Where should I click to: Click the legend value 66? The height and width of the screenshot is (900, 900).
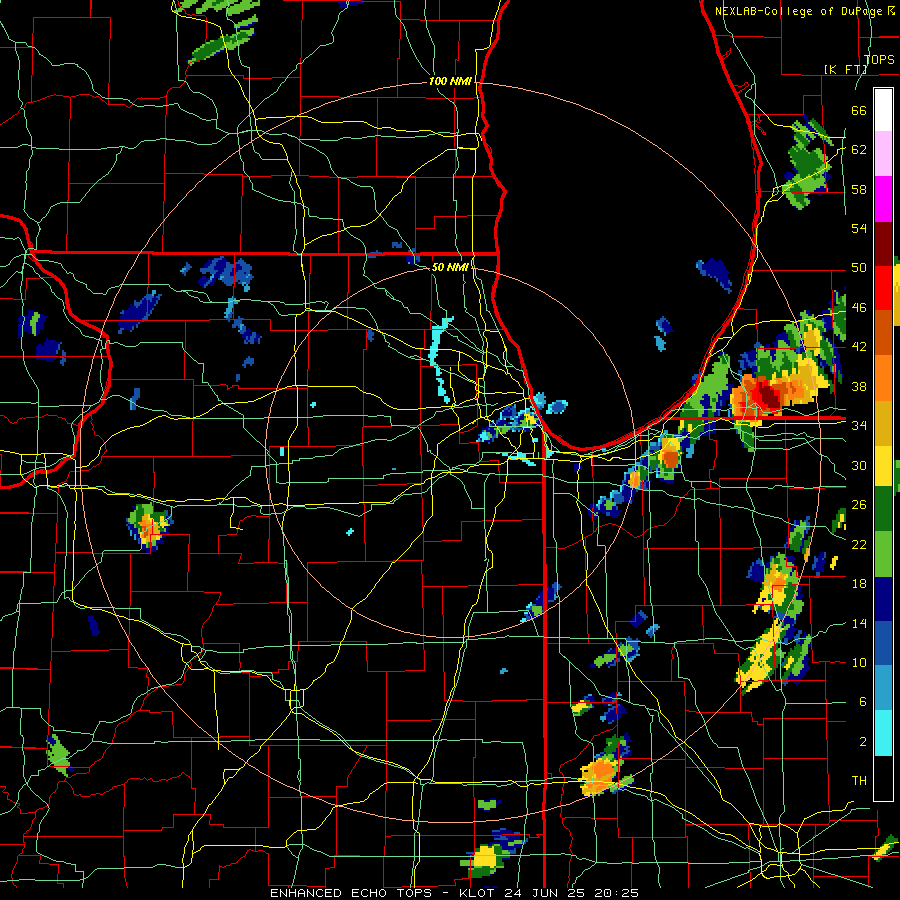(859, 110)
